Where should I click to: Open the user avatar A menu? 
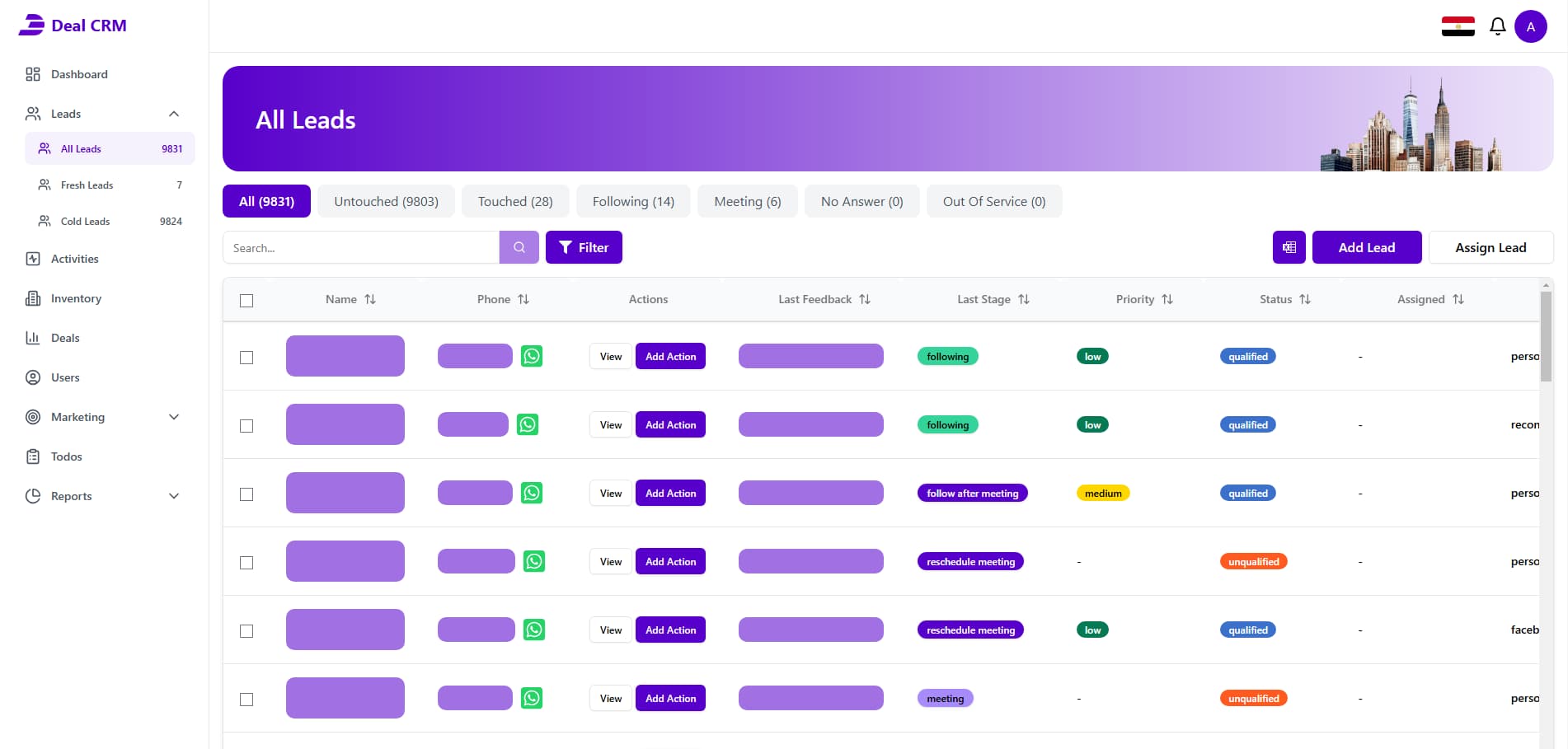(1531, 26)
